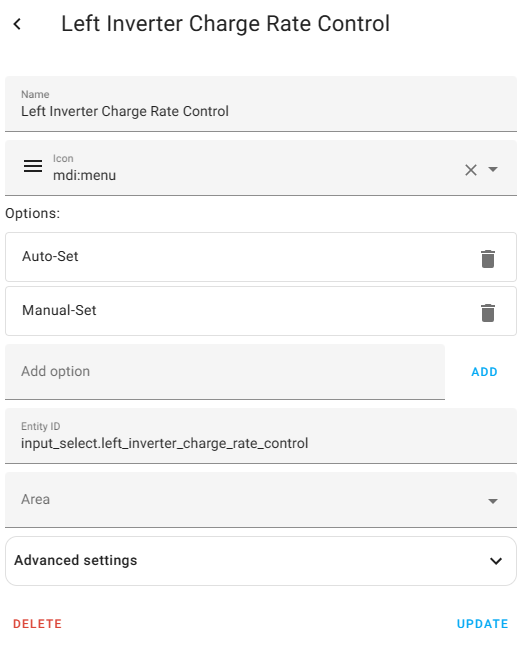Screen dimensions: 530x646
Task: Select the Manual-Set option text
Action: tap(59, 310)
